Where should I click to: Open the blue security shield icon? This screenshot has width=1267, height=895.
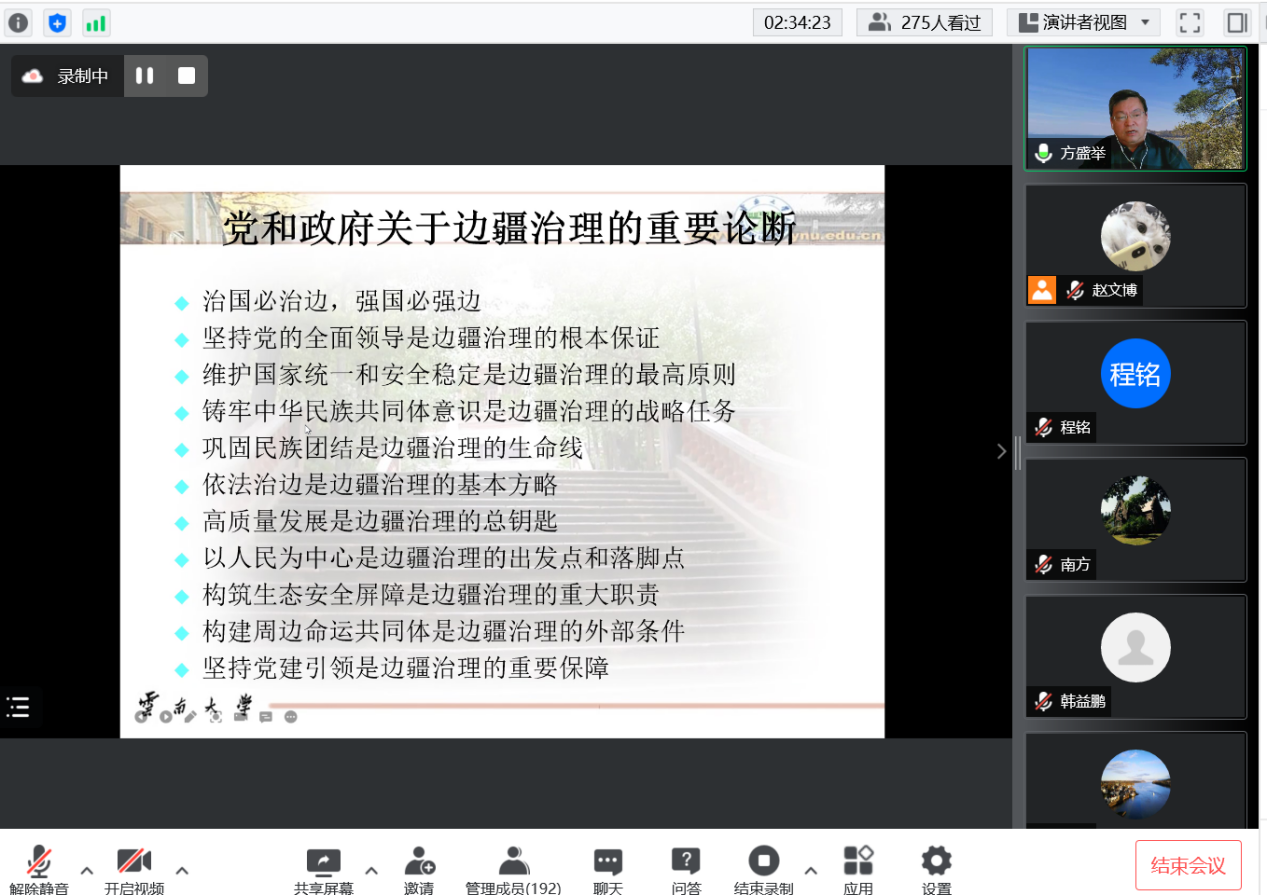pos(58,22)
